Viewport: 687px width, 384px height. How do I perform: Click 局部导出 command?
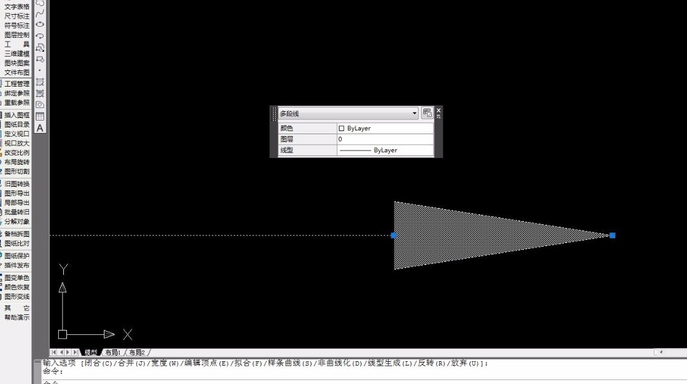click(x=16, y=203)
